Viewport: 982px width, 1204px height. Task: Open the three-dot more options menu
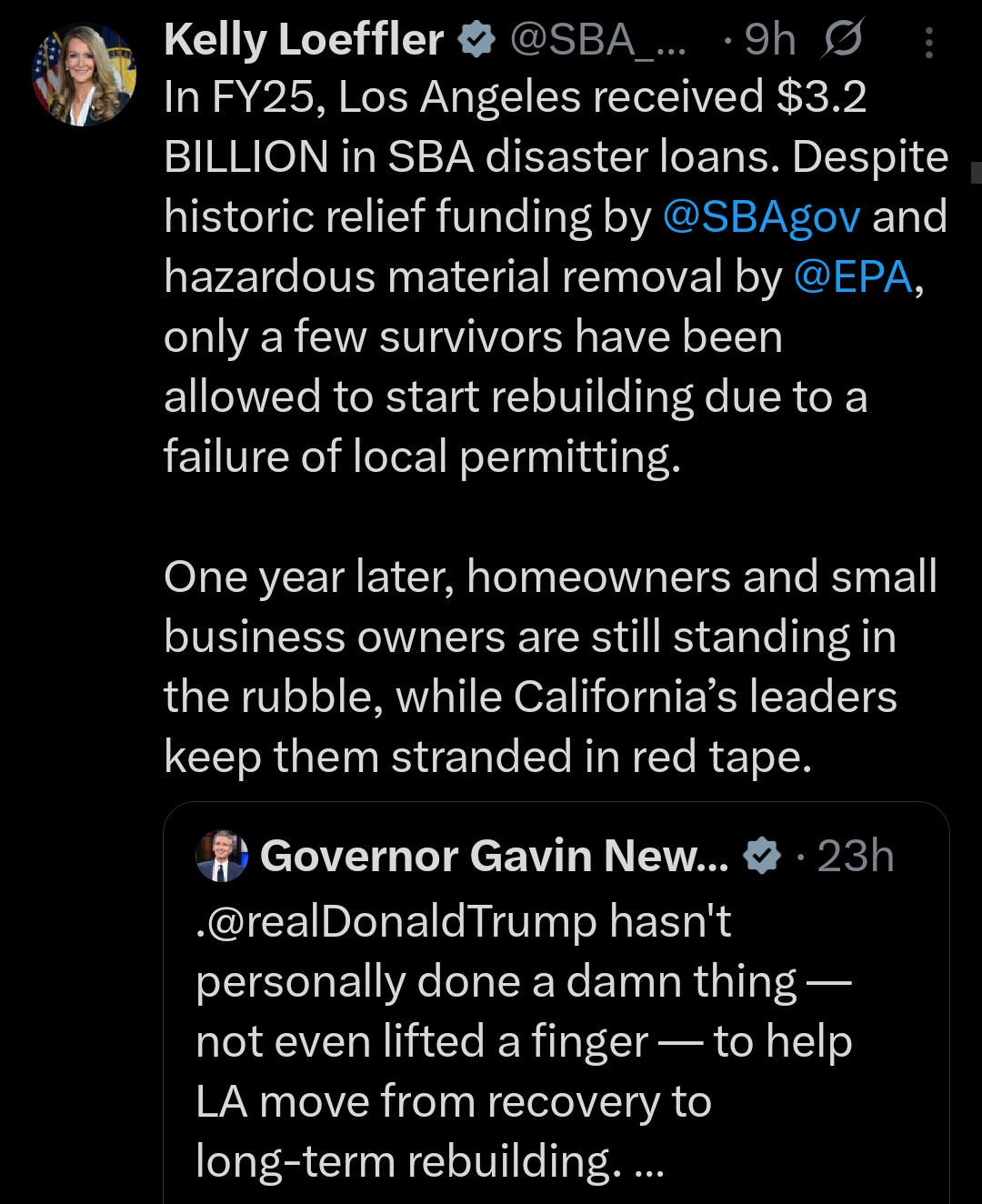point(928,38)
